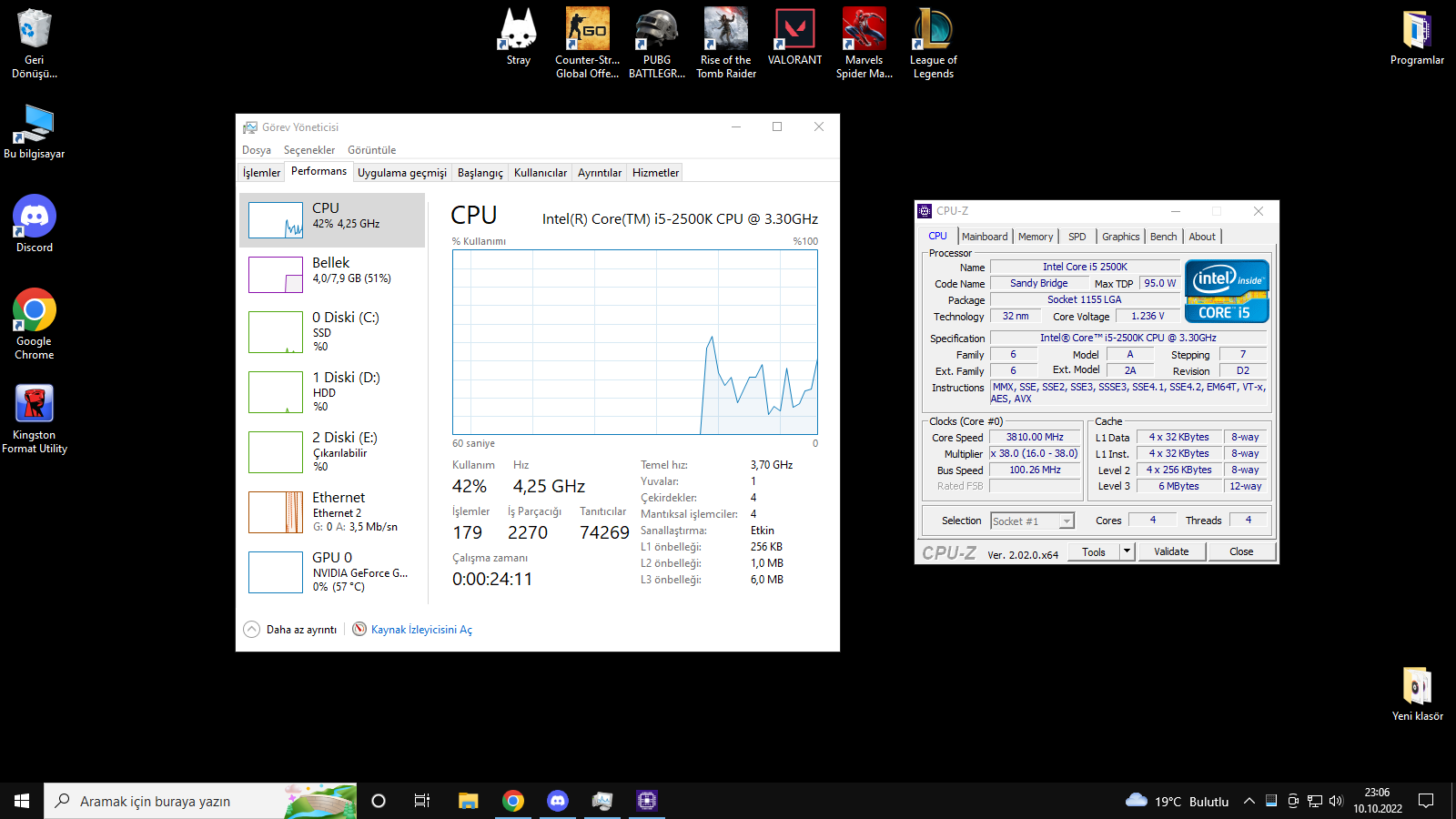Open the Görüntüle menu

[372, 150]
